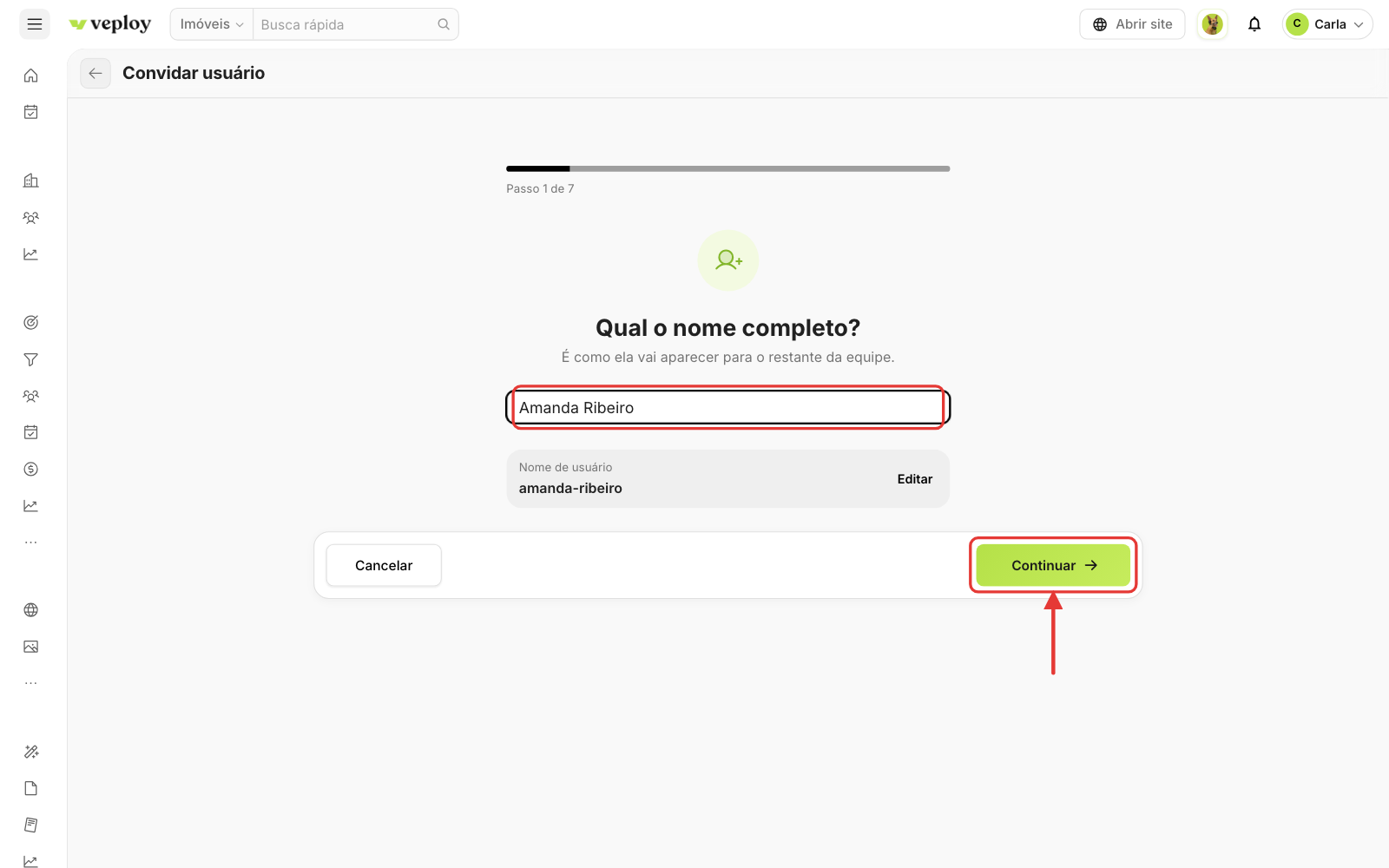Image resolution: width=1389 pixels, height=868 pixels.
Task: Click Editar next to the username
Action: pos(915,479)
